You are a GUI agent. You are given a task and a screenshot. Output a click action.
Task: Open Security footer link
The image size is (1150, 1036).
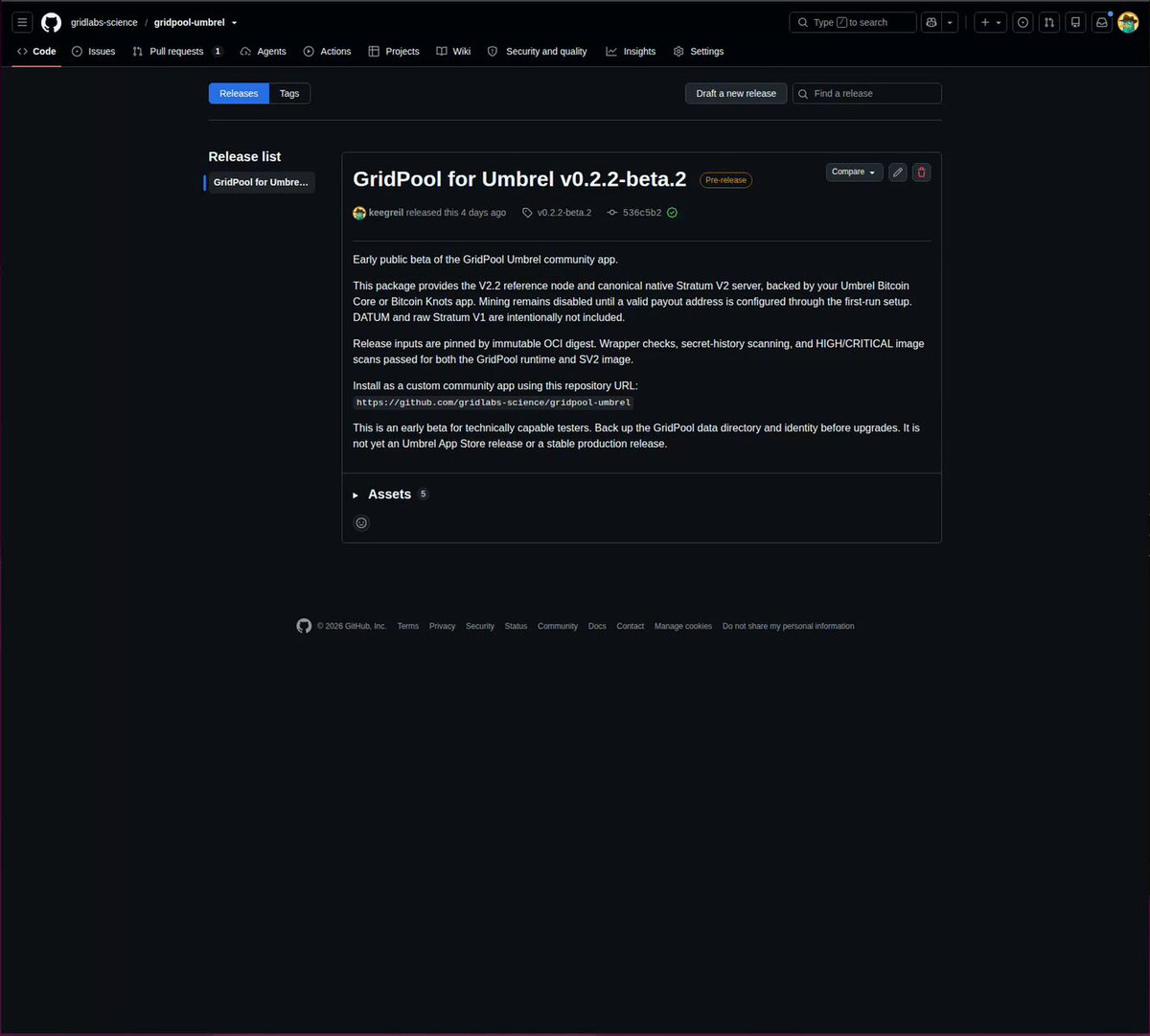click(x=480, y=626)
